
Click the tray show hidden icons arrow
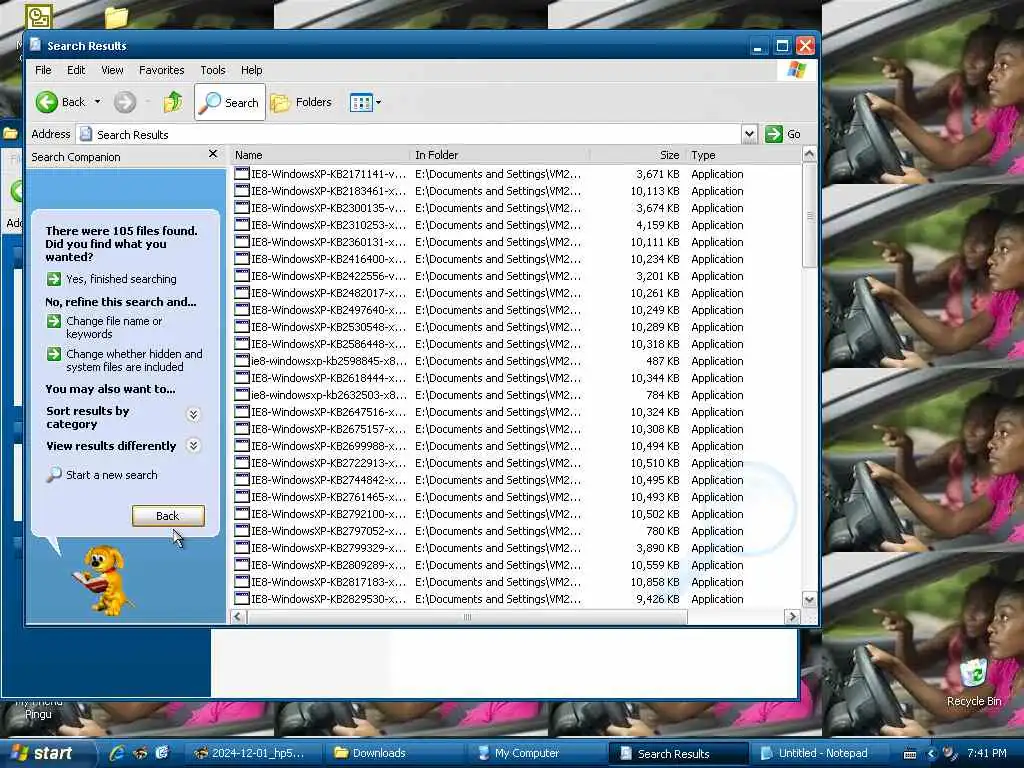point(931,754)
